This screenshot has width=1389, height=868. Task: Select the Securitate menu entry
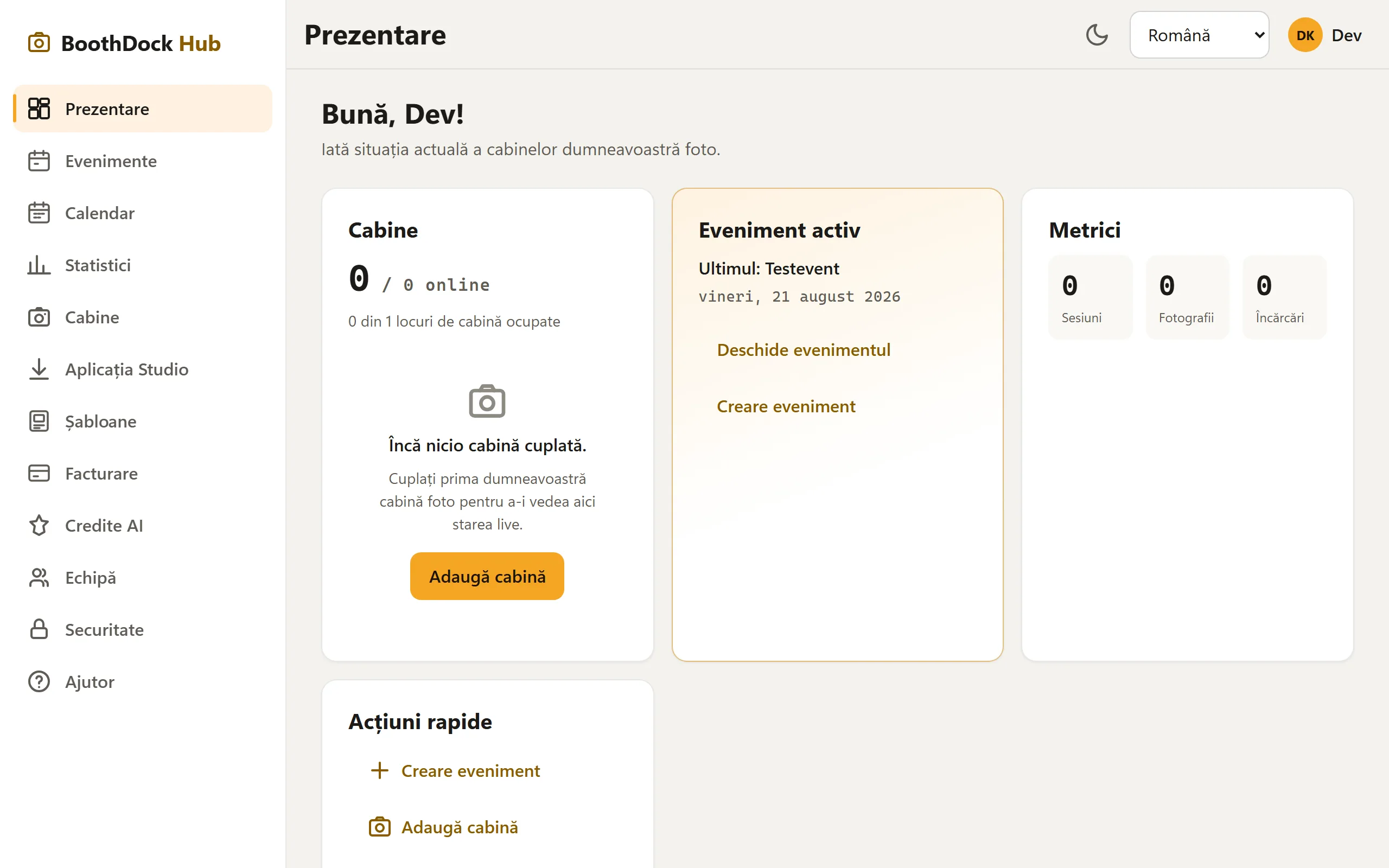click(142, 630)
